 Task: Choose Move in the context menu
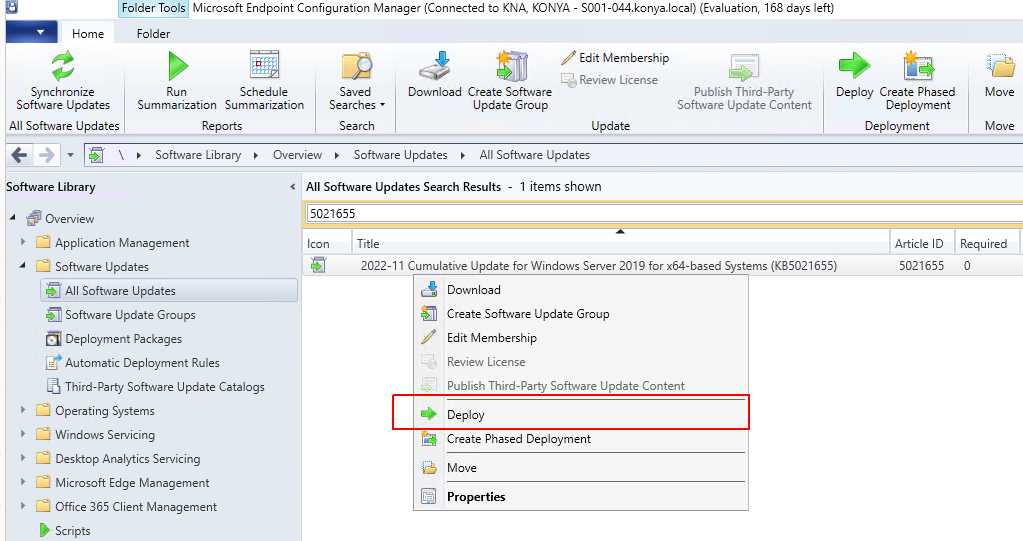point(581,468)
